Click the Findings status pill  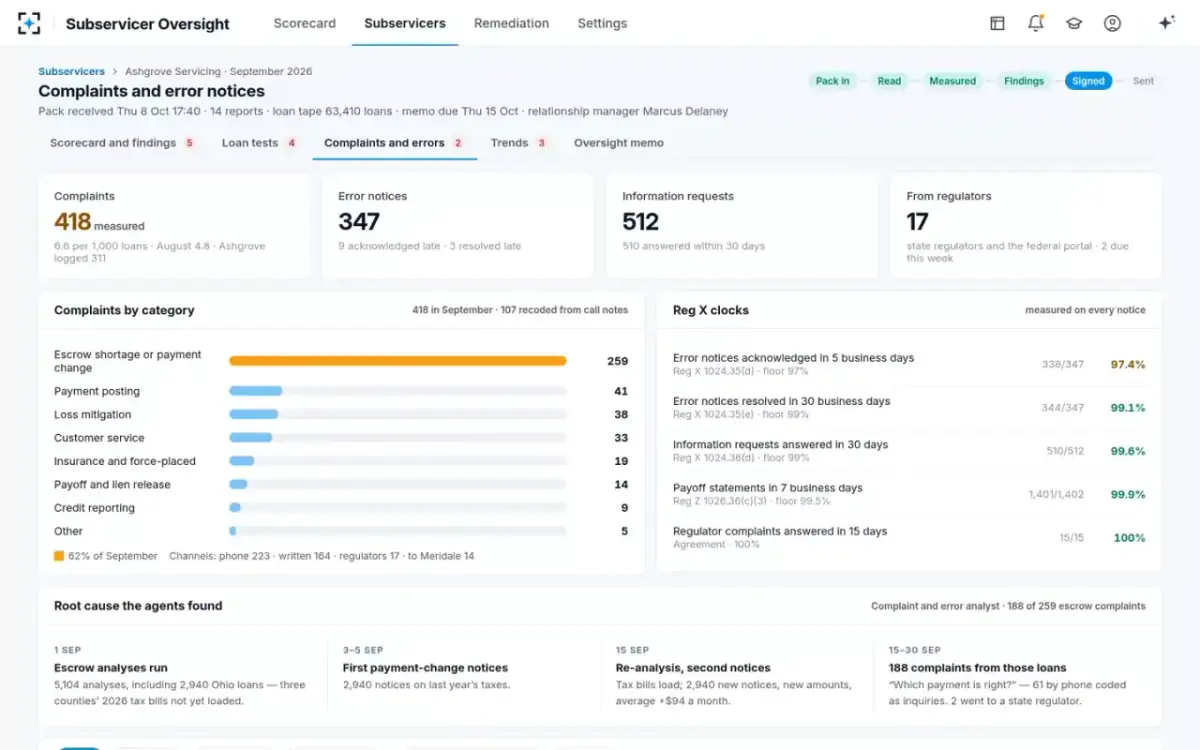tap(1024, 81)
